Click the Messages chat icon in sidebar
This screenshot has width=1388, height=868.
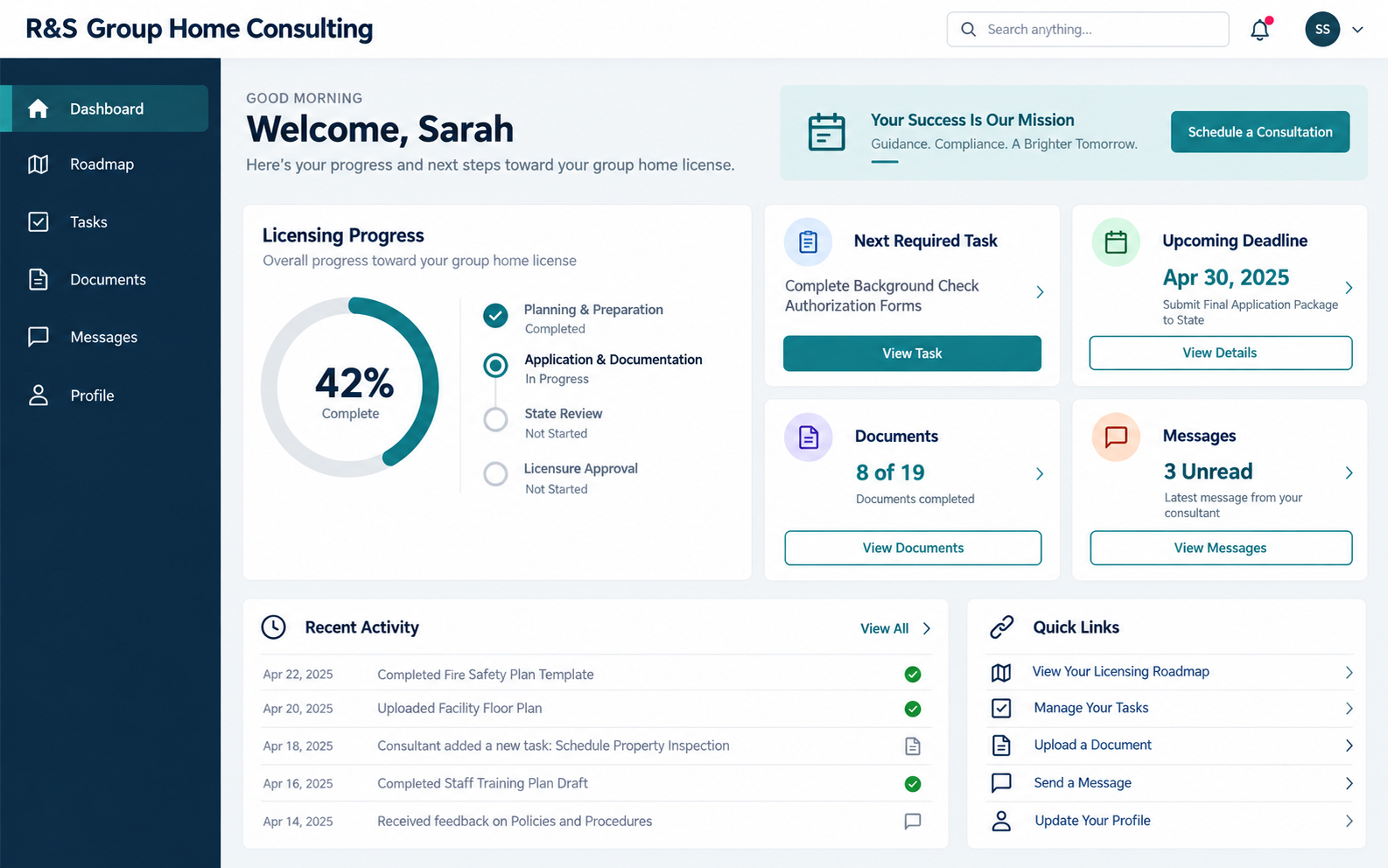tap(39, 337)
